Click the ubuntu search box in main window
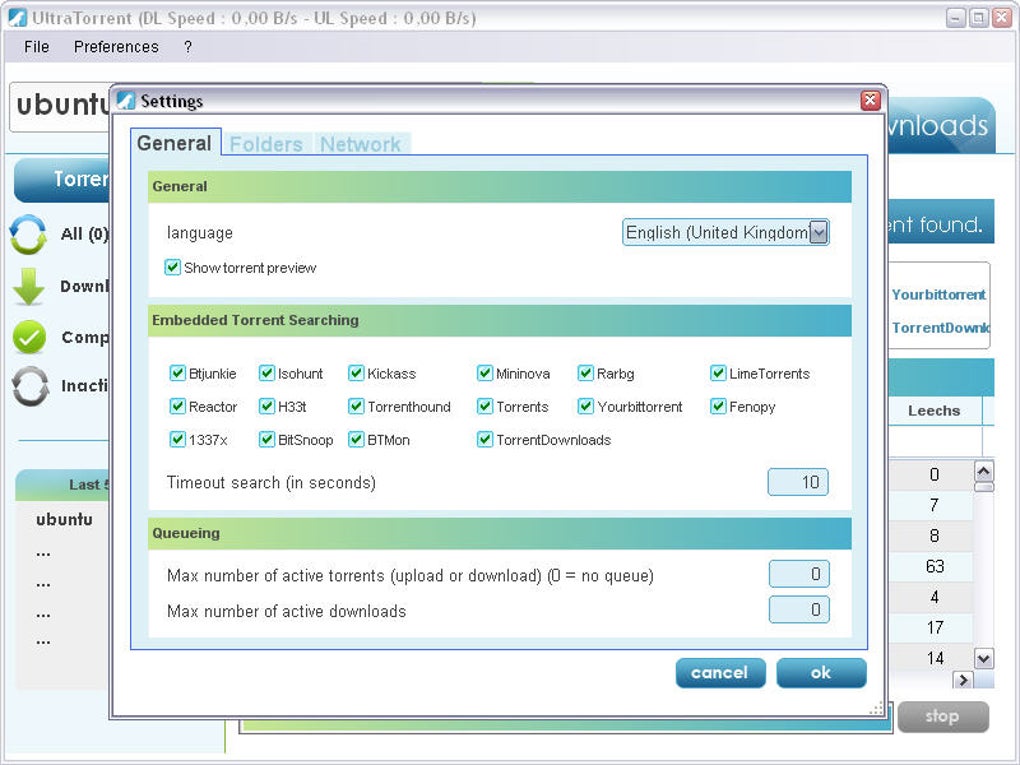This screenshot has width=1020, height=765. click(x=60, y=106)
